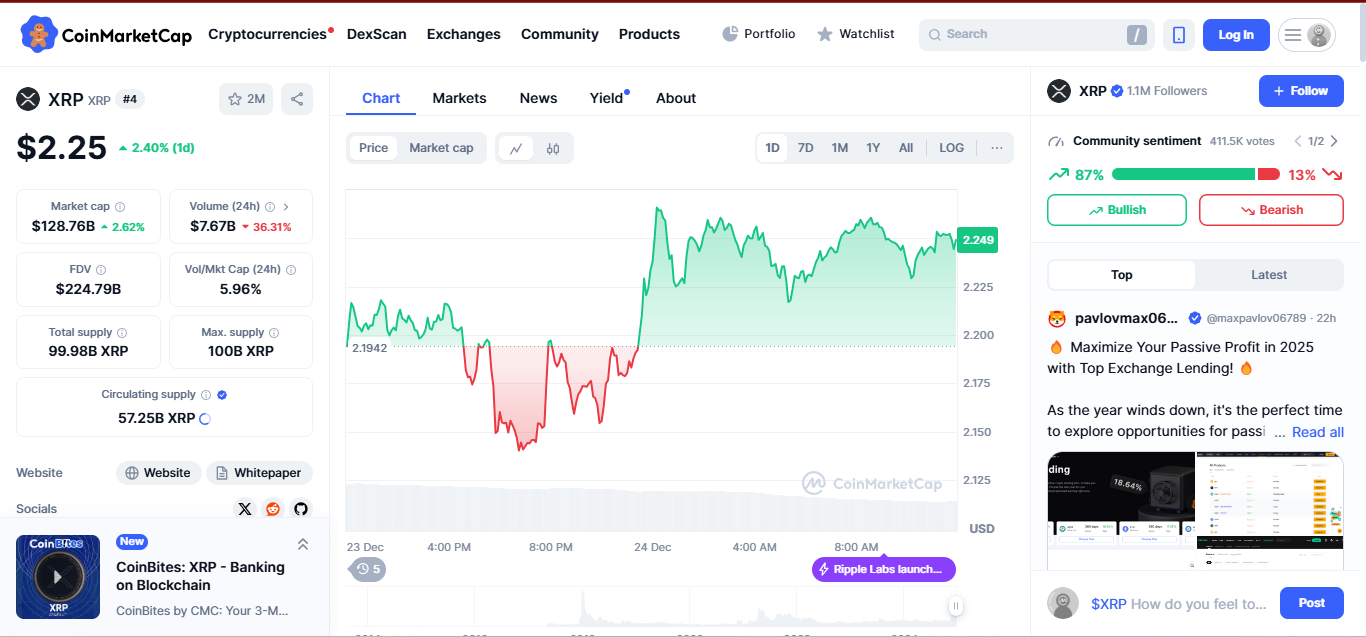Screen dimensions: 1366x637
Task: Click Total supply info icon
Action: 122,333
